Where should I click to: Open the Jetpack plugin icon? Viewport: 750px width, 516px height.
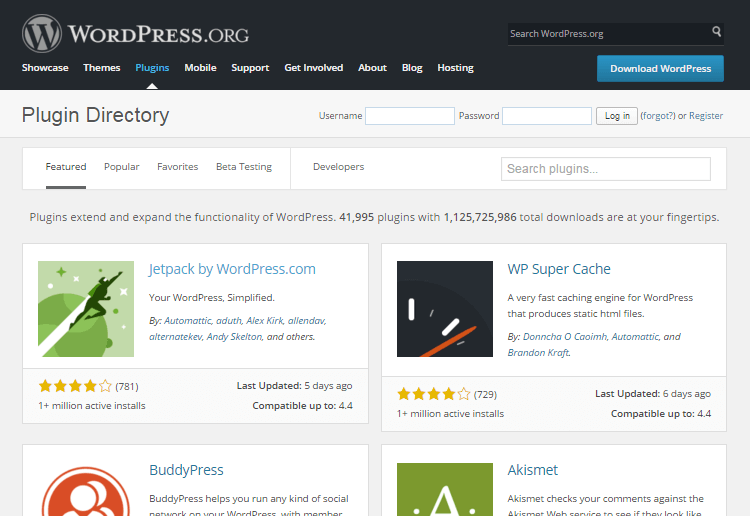[86, 309]
